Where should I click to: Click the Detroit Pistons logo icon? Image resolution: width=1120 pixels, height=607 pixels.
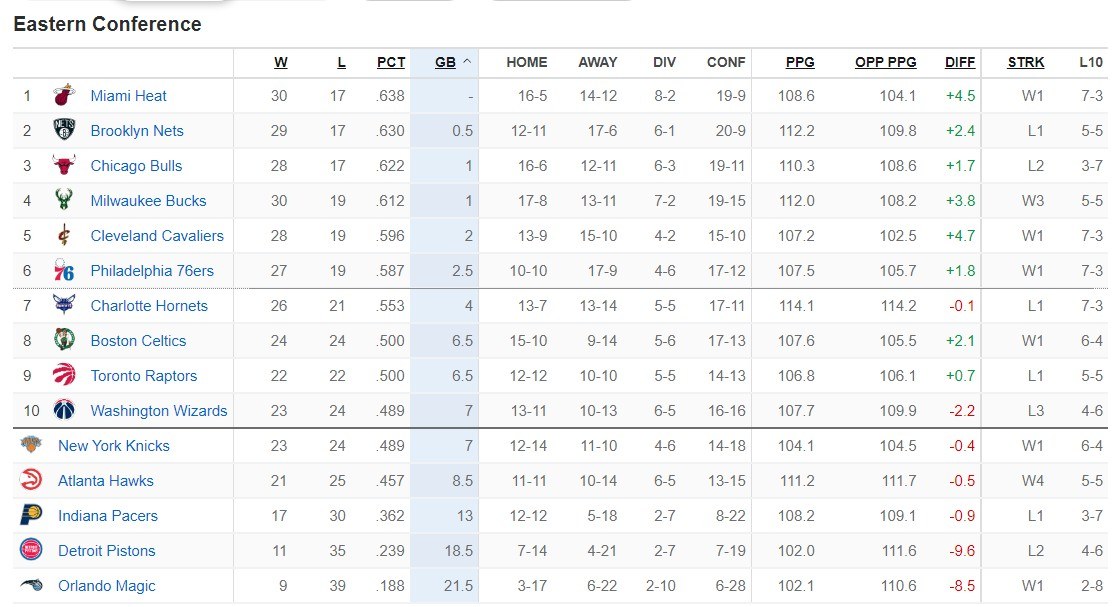point(31,551)
